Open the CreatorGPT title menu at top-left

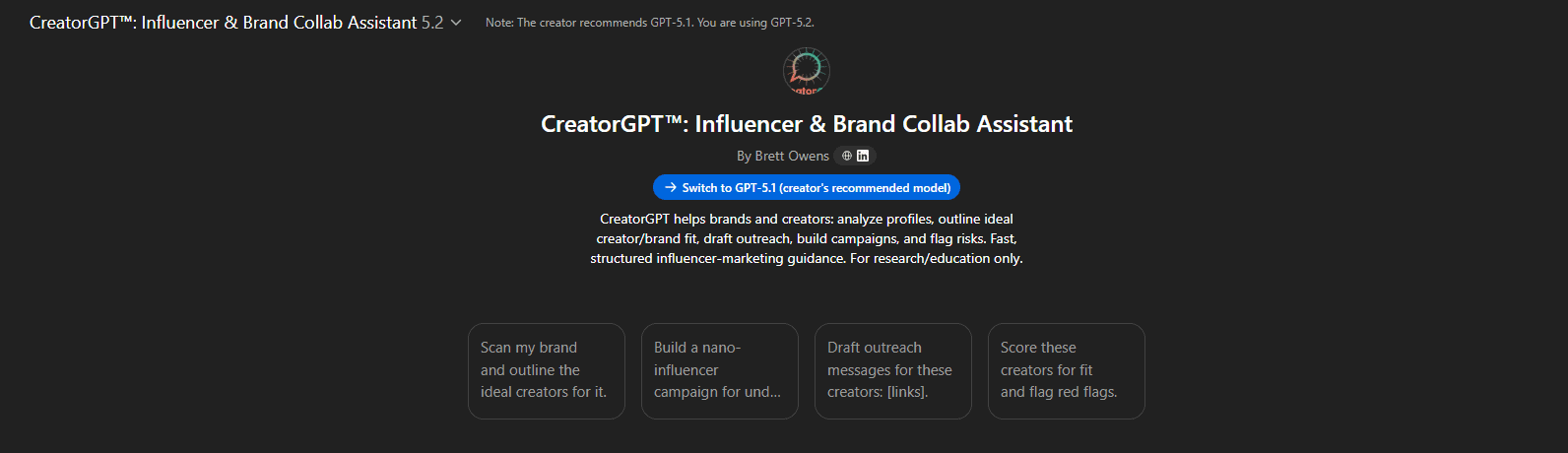click(x=223, y=23)
